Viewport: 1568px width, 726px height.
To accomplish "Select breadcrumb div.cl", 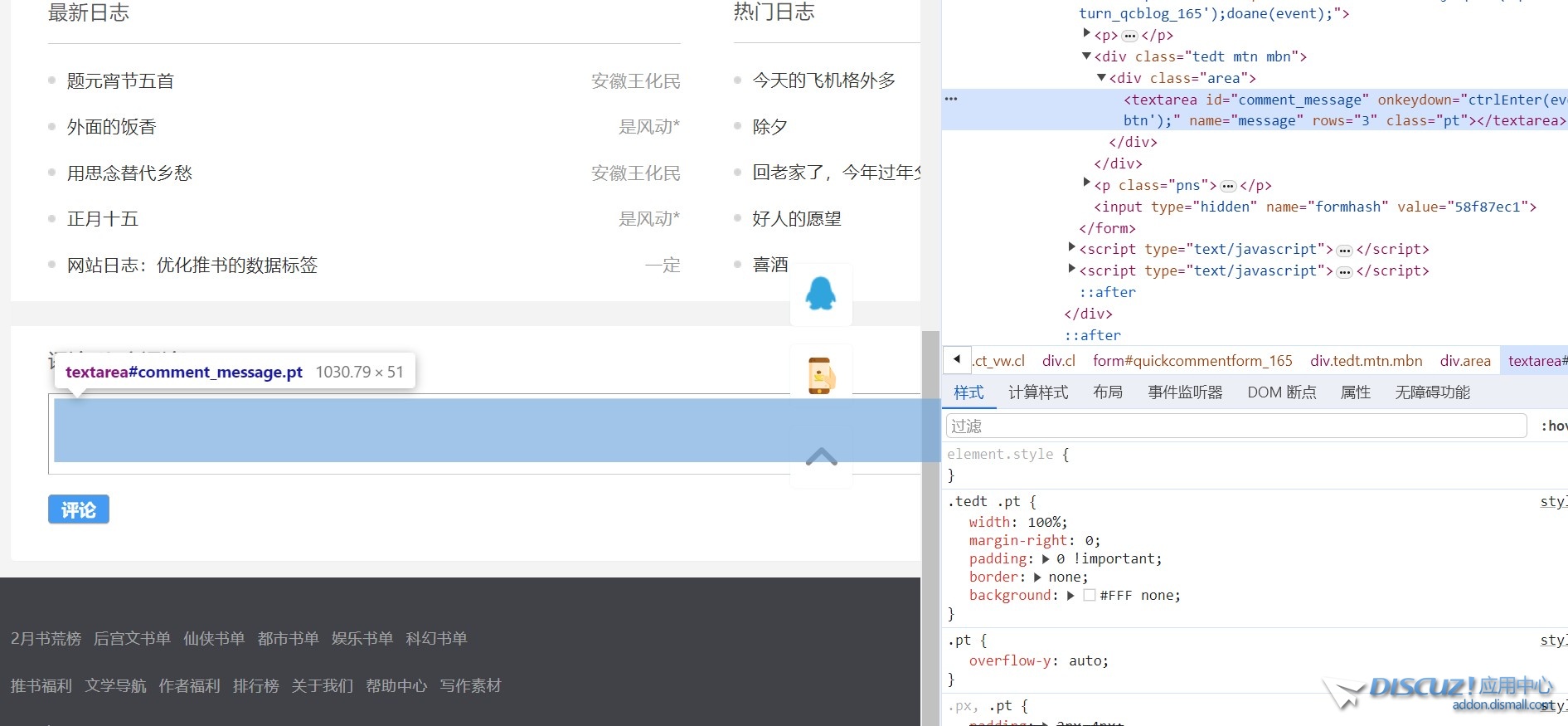I will (1058, 361).
